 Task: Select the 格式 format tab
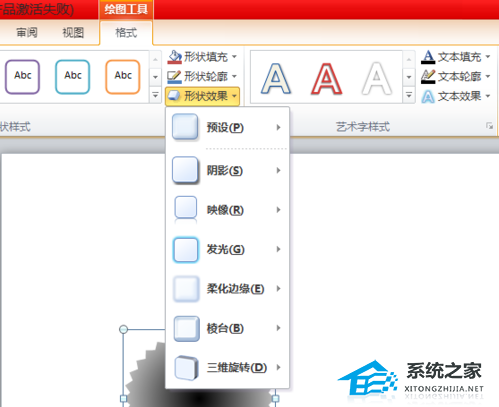pyautogui.click(x=126, y=33)
